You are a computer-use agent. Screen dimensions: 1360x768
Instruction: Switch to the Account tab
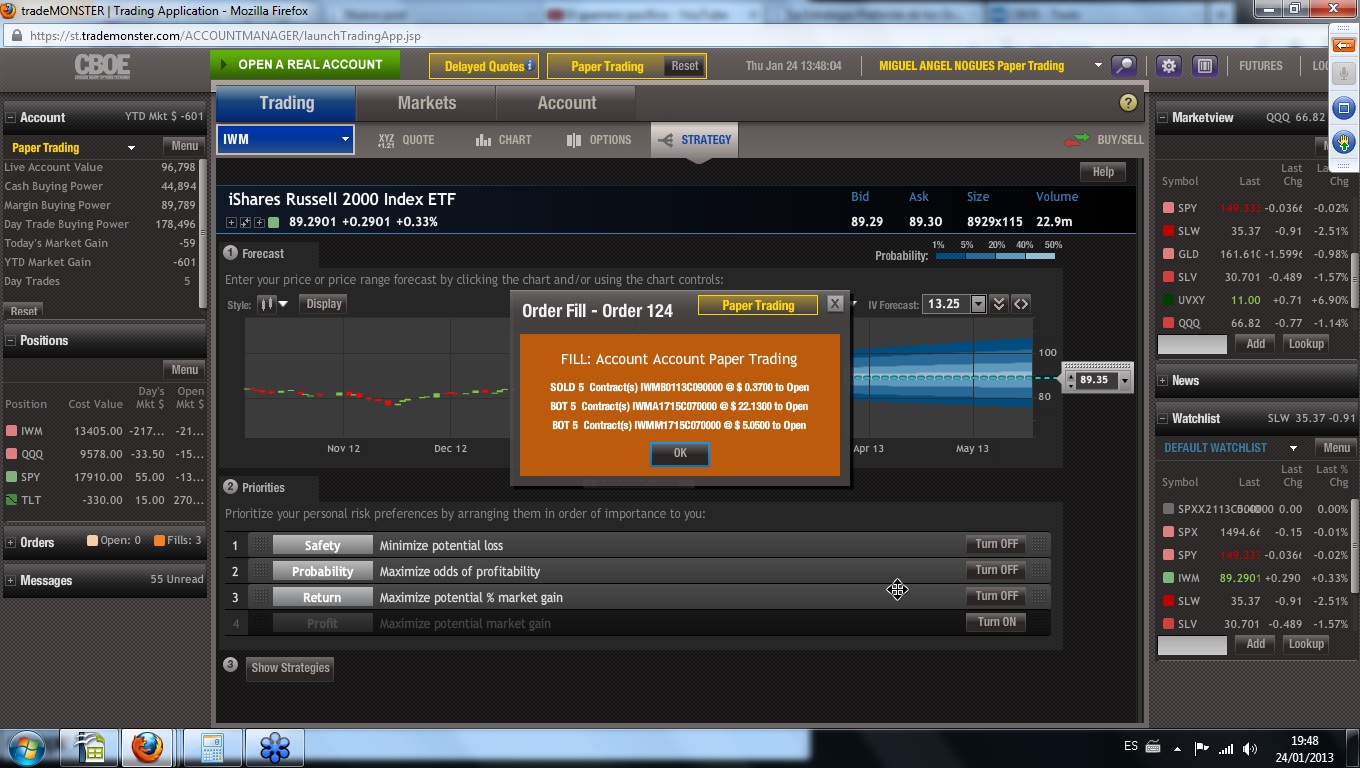tap(566, 103)
